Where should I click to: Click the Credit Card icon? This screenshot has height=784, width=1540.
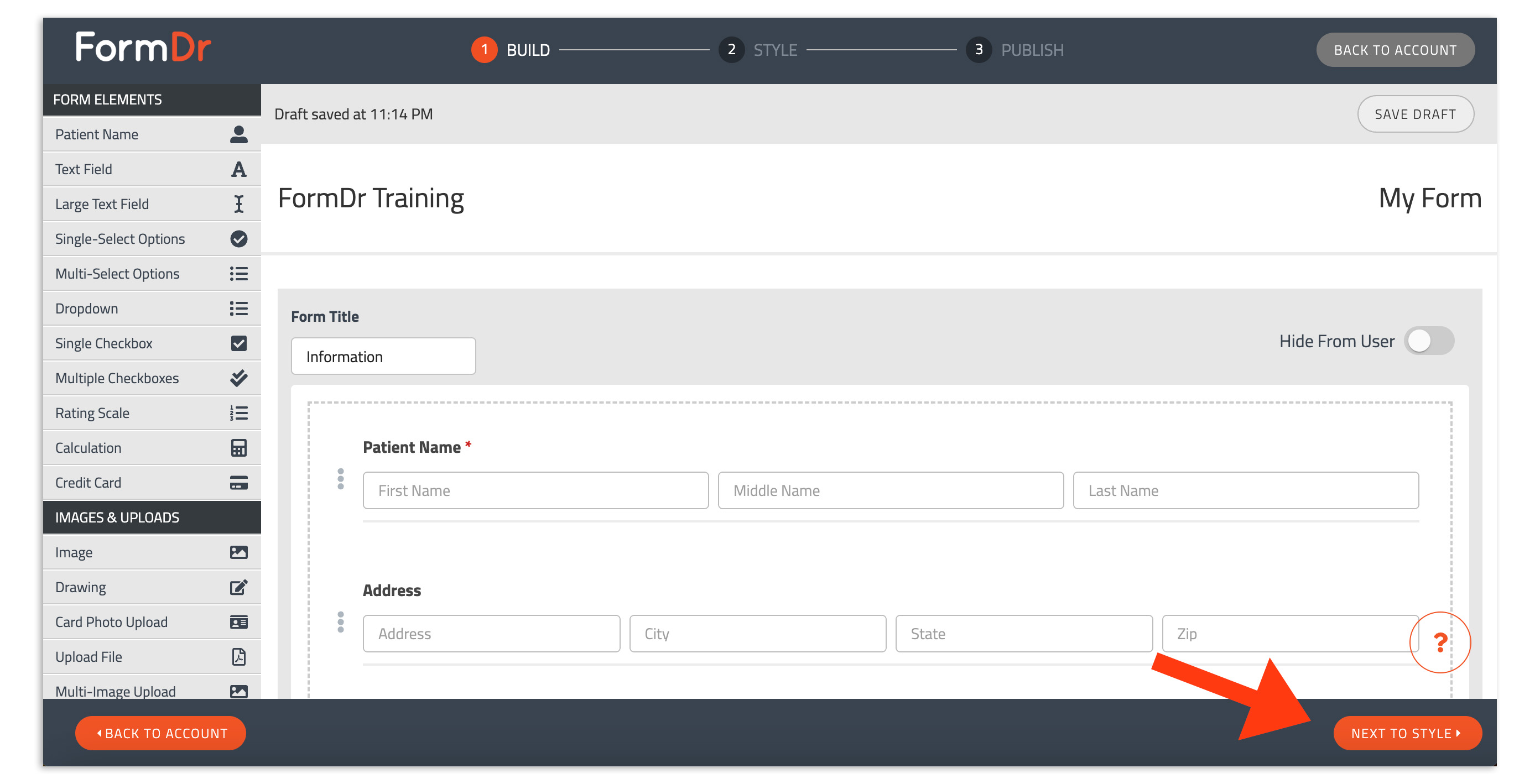238,482
